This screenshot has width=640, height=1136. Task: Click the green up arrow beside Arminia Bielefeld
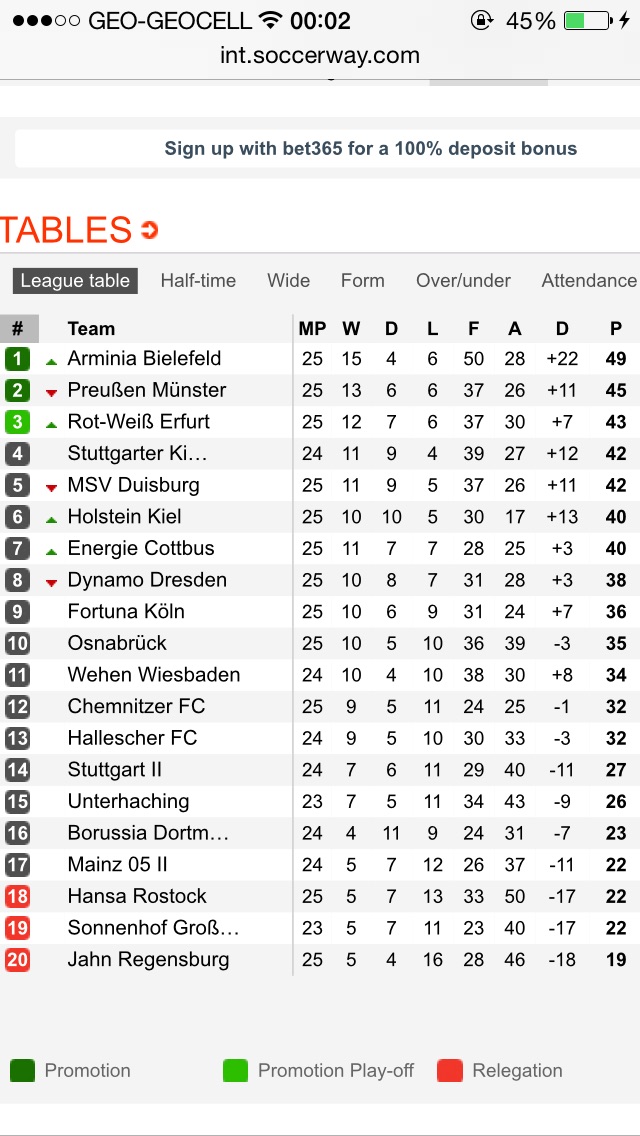pos(52,361)
